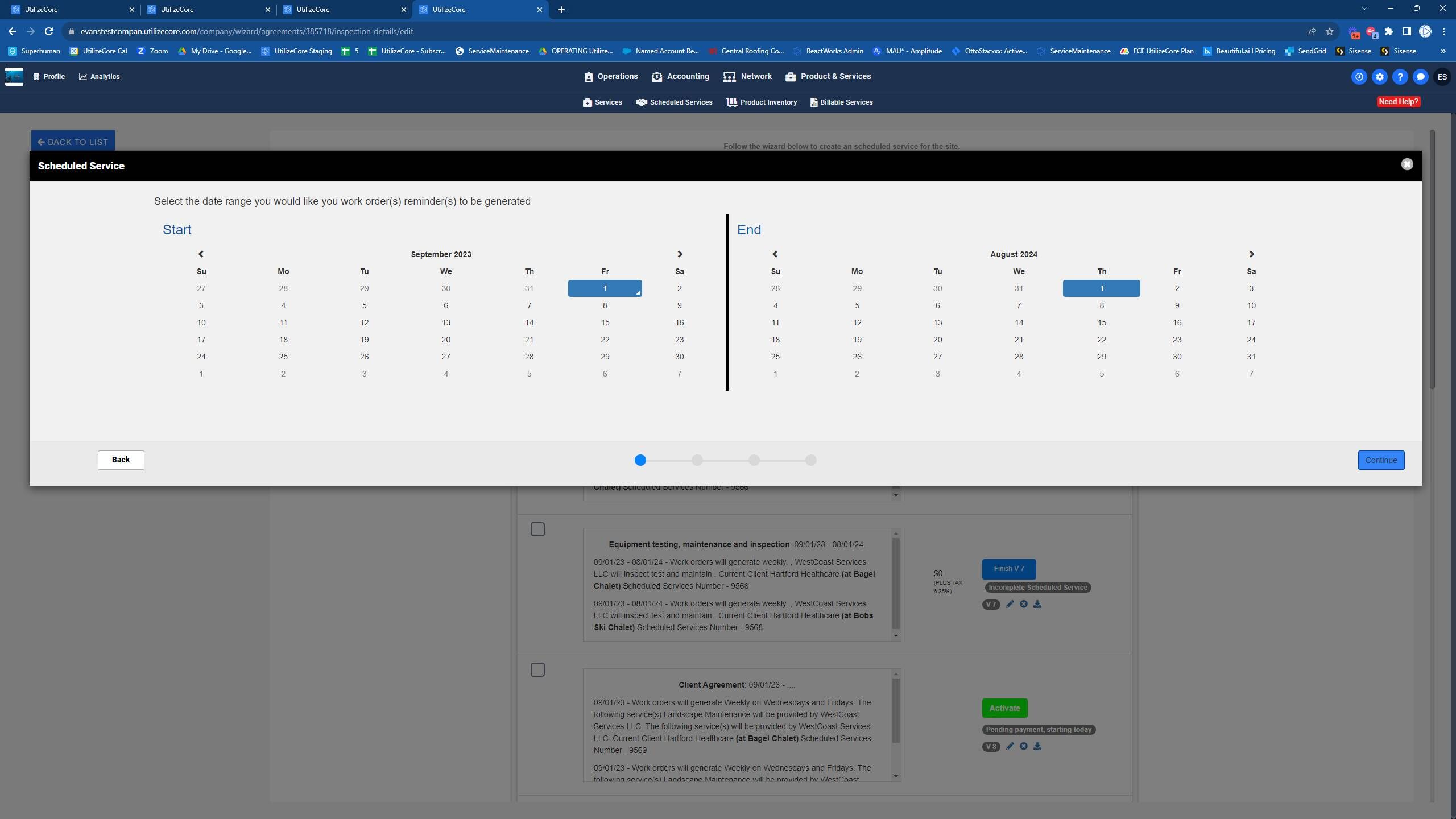Select September 15 in Start calendar
Viewport: 1456px width, 819px height.
point(605,322)
